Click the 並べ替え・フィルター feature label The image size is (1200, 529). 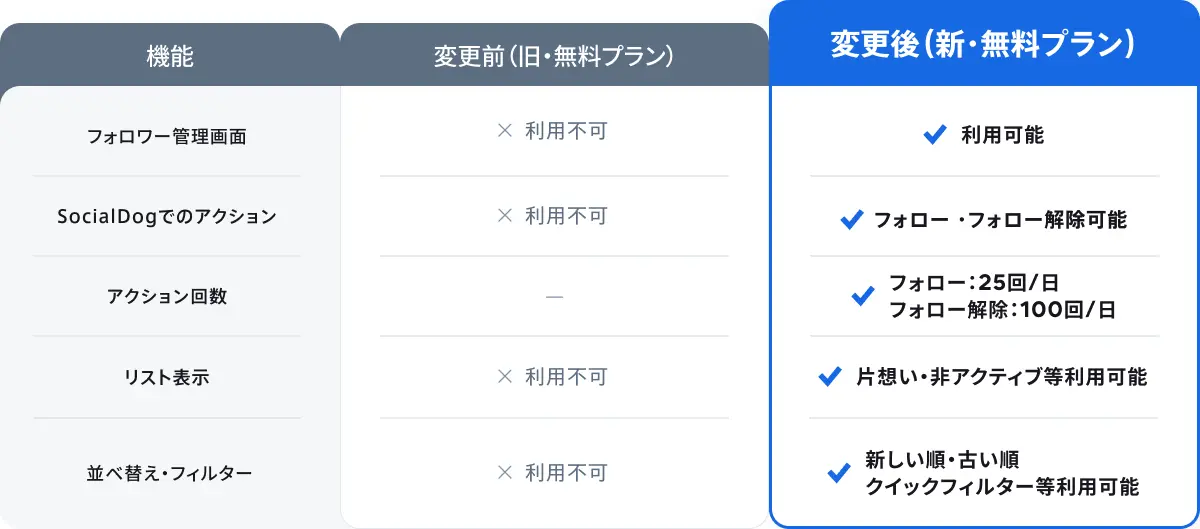167,473
